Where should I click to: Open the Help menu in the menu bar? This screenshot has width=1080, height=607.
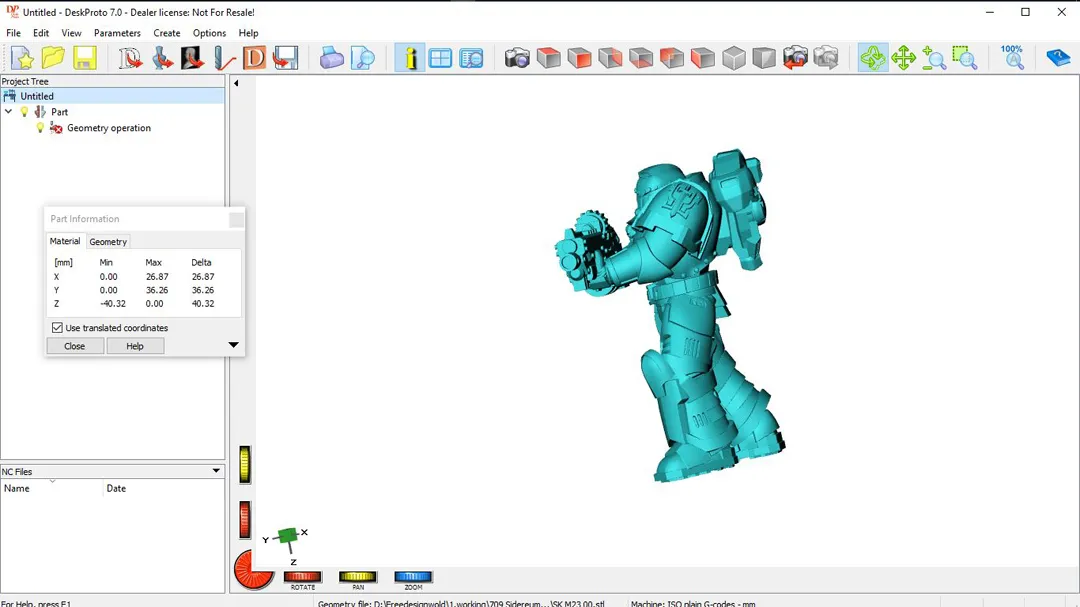(x=249, y=33)
